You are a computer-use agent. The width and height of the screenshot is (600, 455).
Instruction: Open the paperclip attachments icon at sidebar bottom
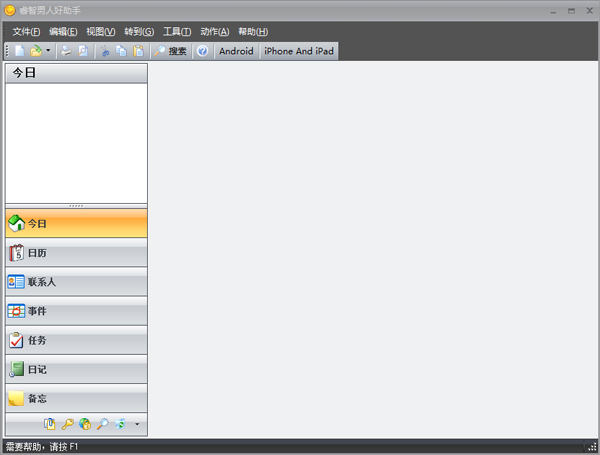[x=50, y=424]
